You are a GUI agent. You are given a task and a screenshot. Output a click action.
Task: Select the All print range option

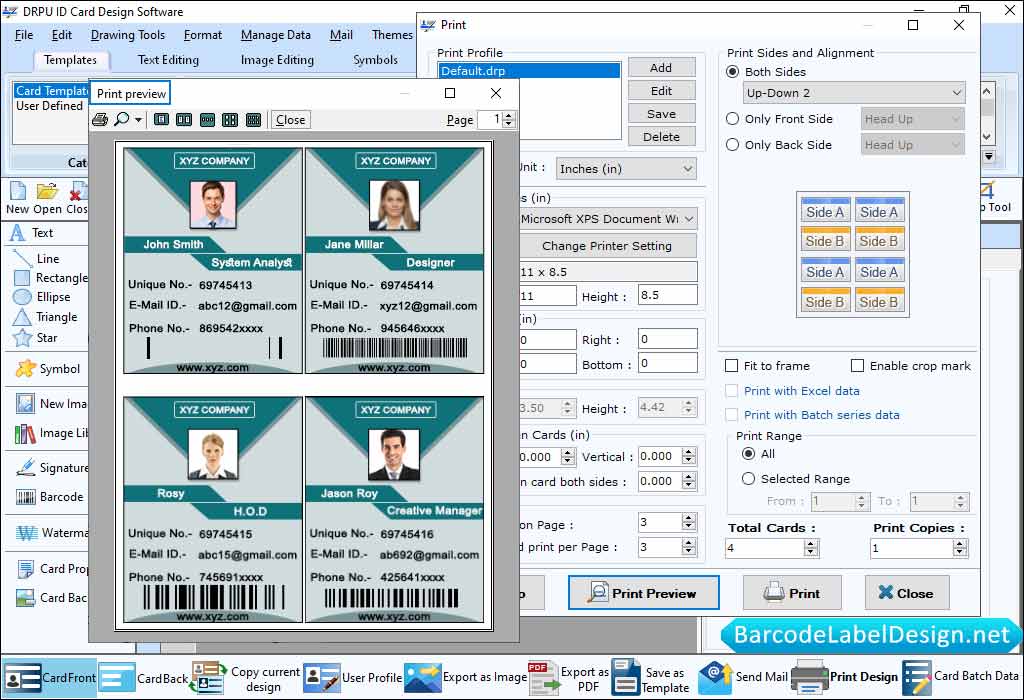748,454
